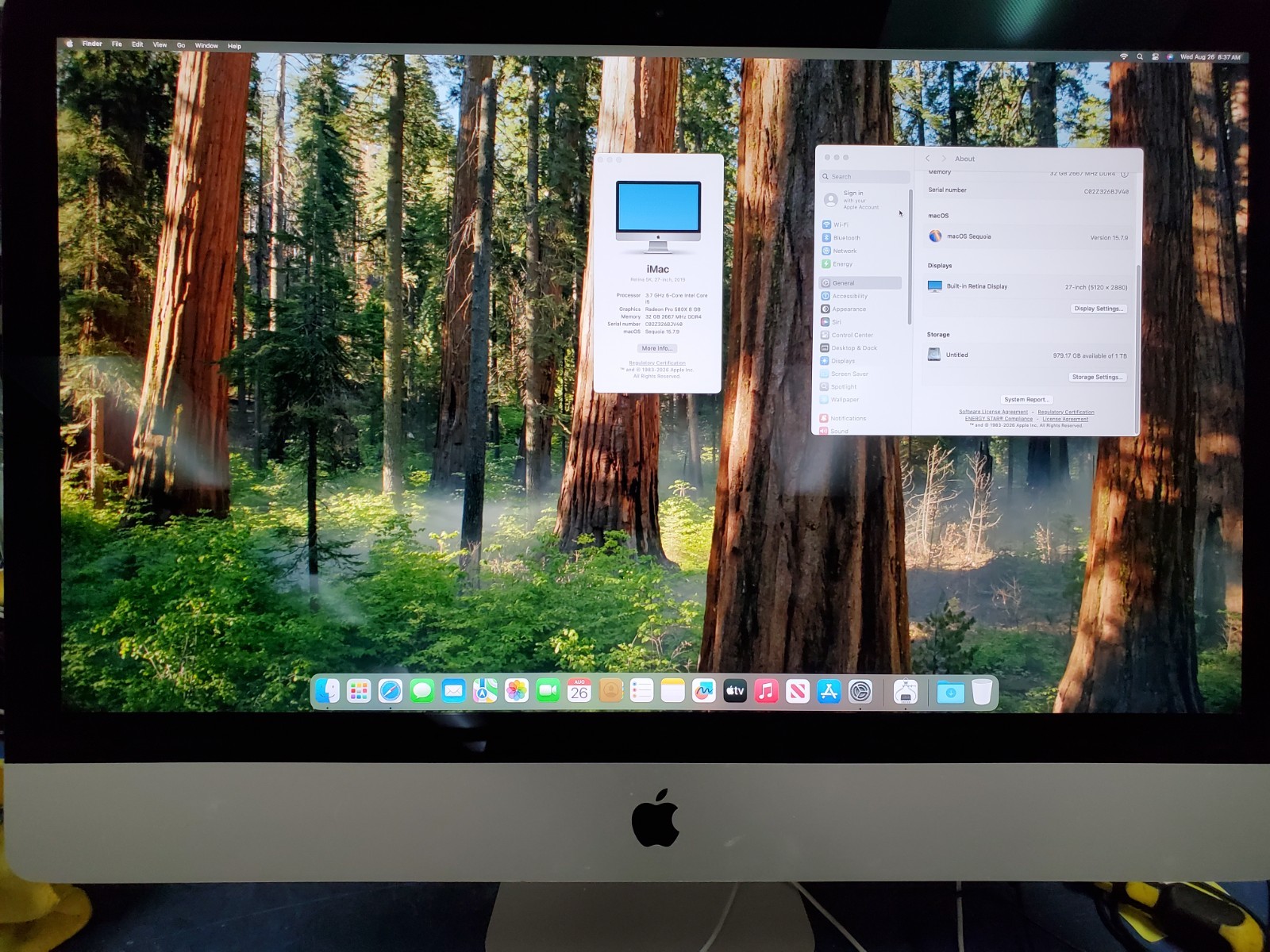The height and width of the screenshot is (952, 1270).
Task: Open Contacts app in Dock
Action: (x=610, y=691)
